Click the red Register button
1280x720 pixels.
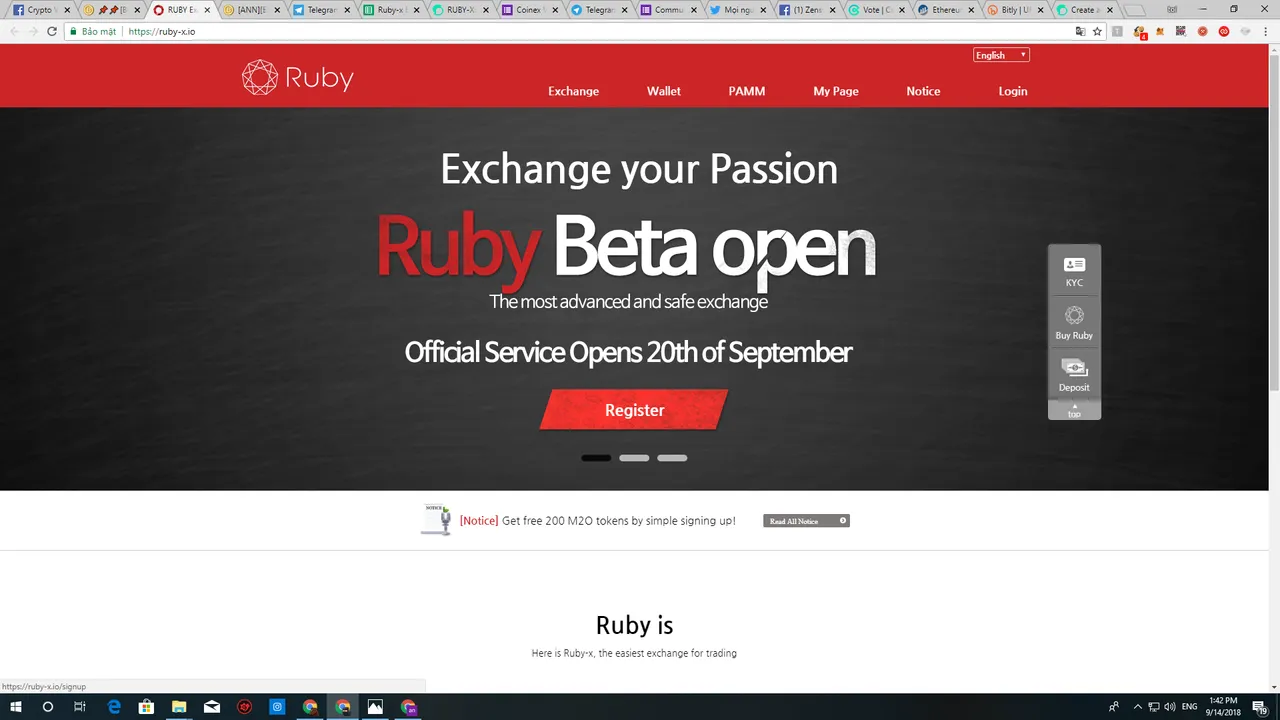point(634,410)
